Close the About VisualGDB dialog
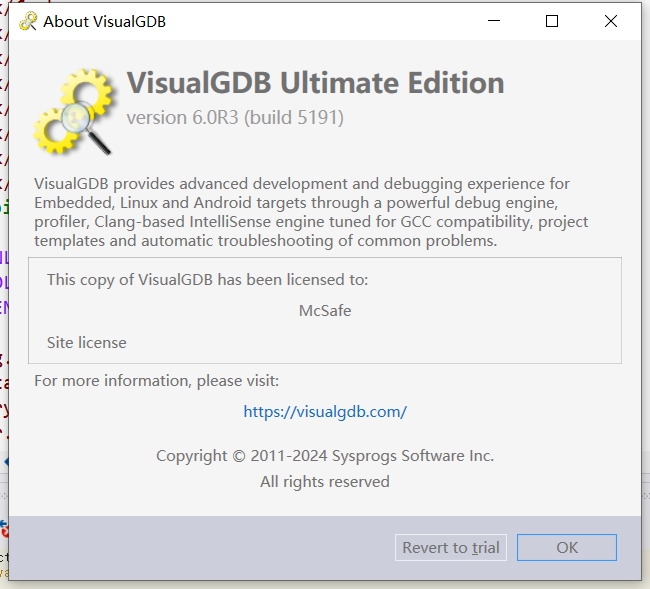Image resolution: width=650 pixels, height=589 pixels. [611, 21]
